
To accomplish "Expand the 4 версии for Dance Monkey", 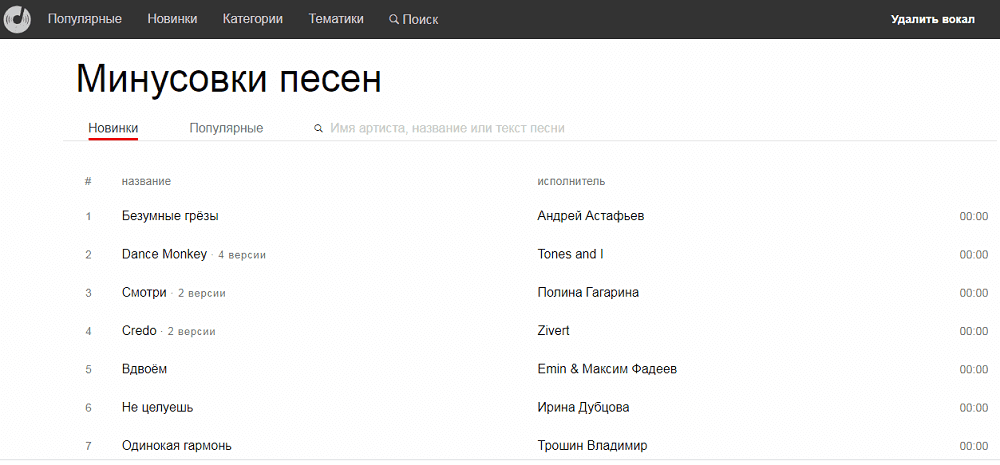I will click(x=242, y=255).
